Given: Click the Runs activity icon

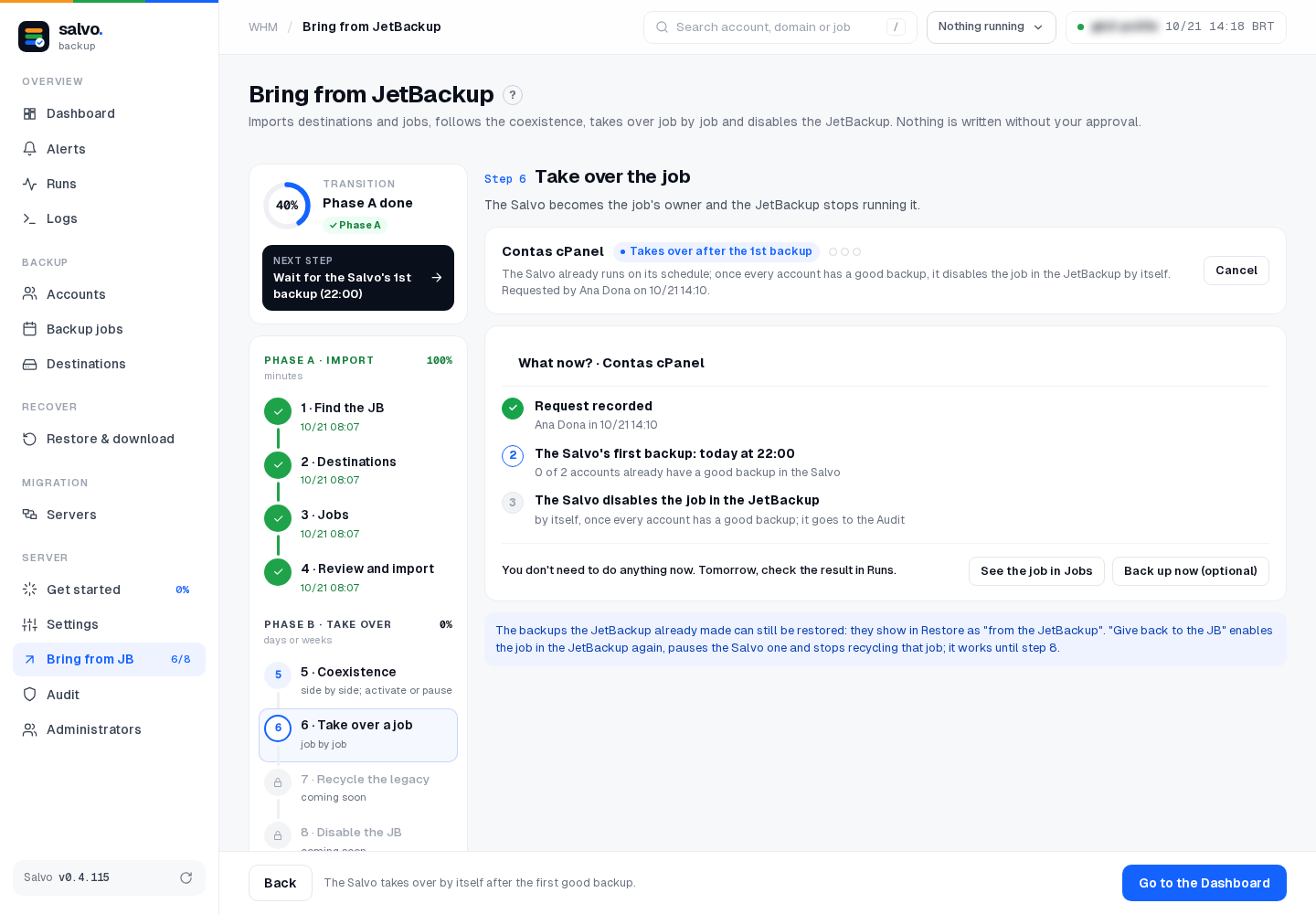Looking at the screenshot, I should (30, 184).
